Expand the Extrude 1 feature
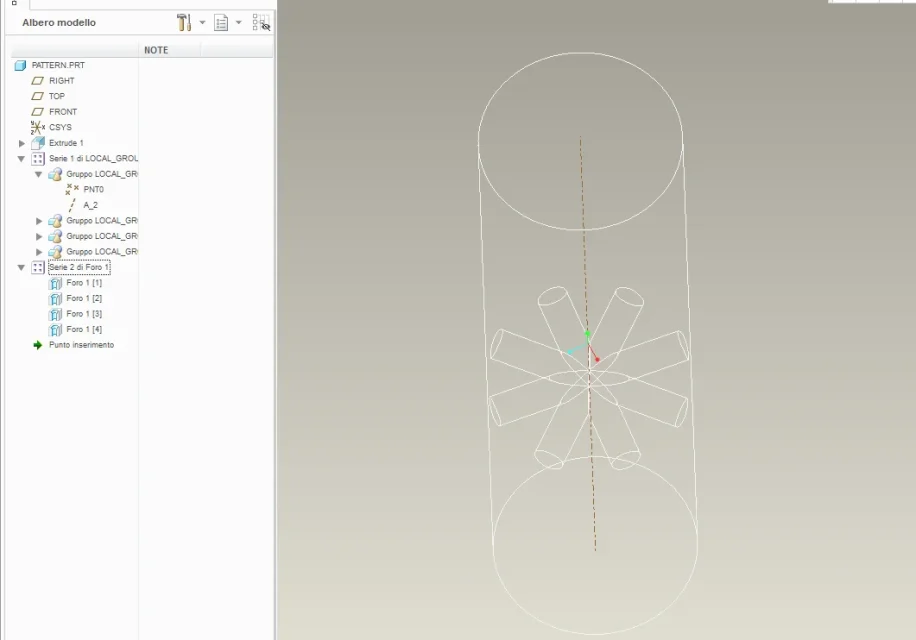The image size is (916, 640). point(22,143)
